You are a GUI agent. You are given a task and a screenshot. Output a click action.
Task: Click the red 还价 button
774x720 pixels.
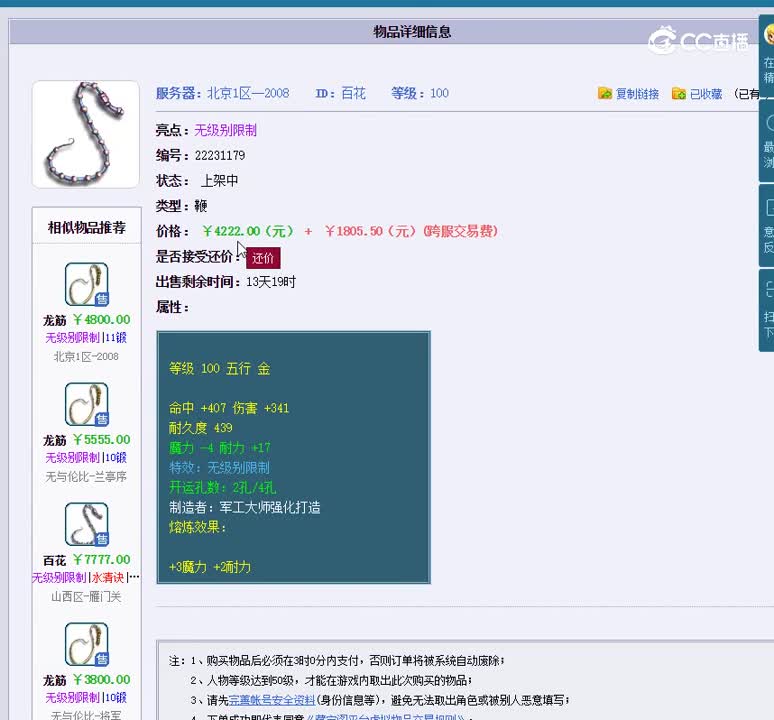click(263, 258)
